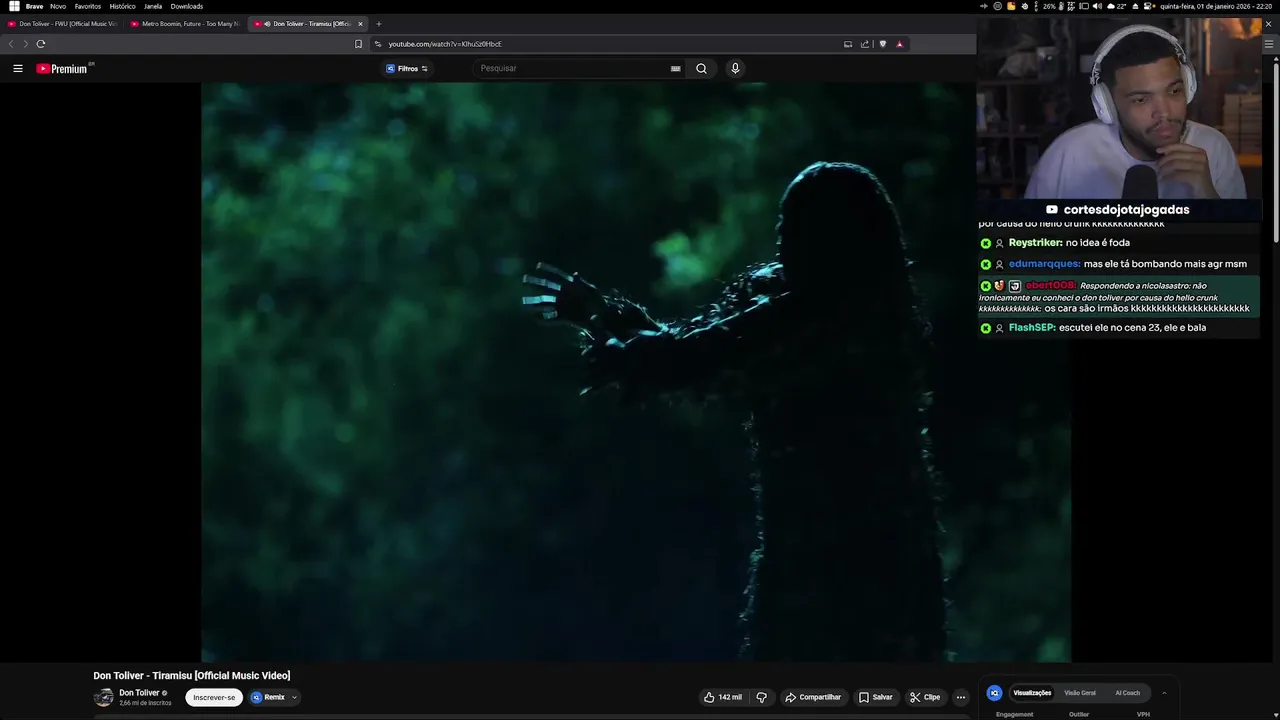Open the system windows logo menu
The height and width of the screenshot is (720, 1280).
click(14, 6)
